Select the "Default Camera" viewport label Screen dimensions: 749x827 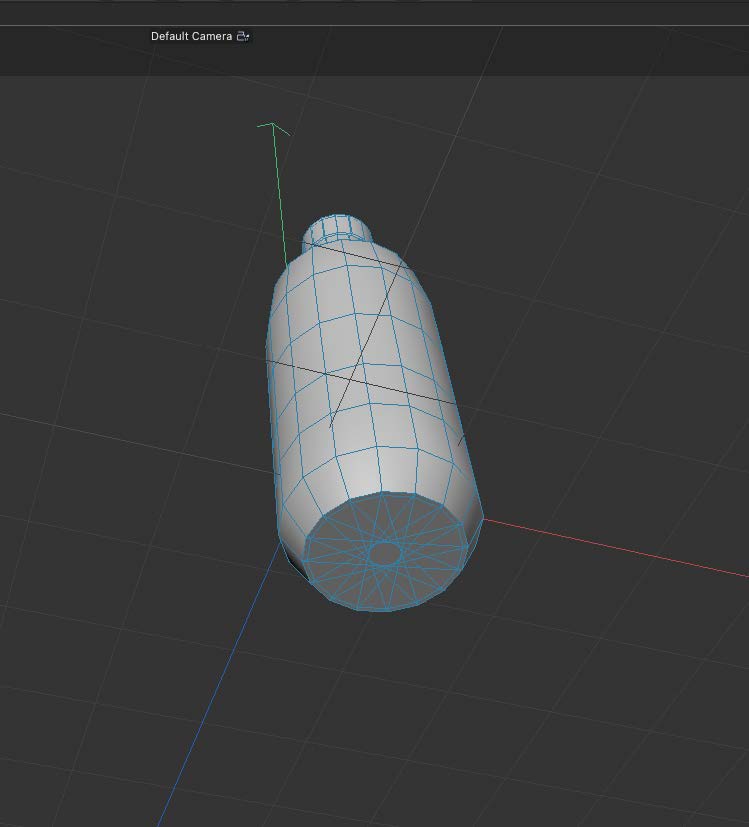[191, 36]
